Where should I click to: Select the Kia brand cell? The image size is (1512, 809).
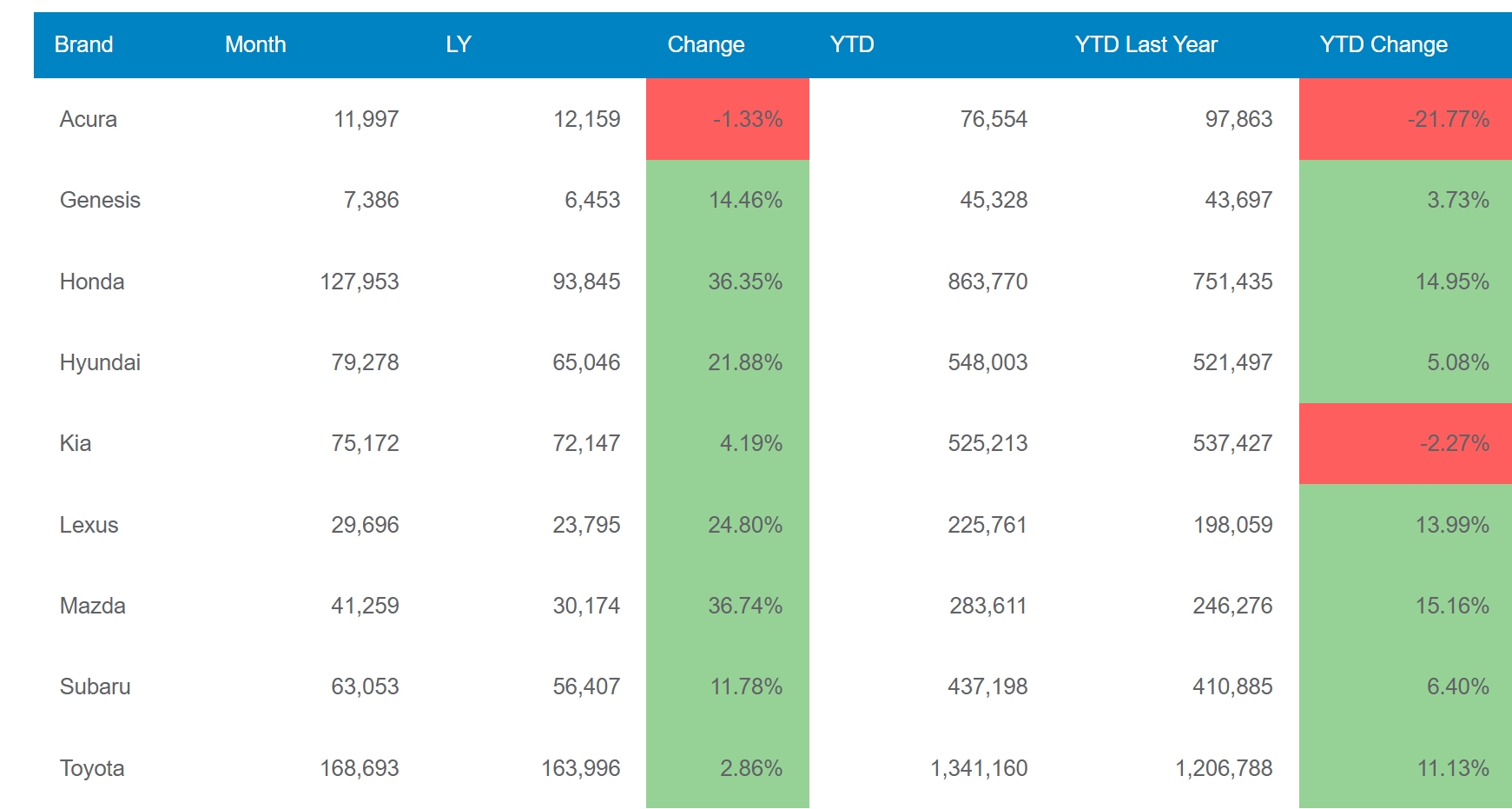pos(76,443)
